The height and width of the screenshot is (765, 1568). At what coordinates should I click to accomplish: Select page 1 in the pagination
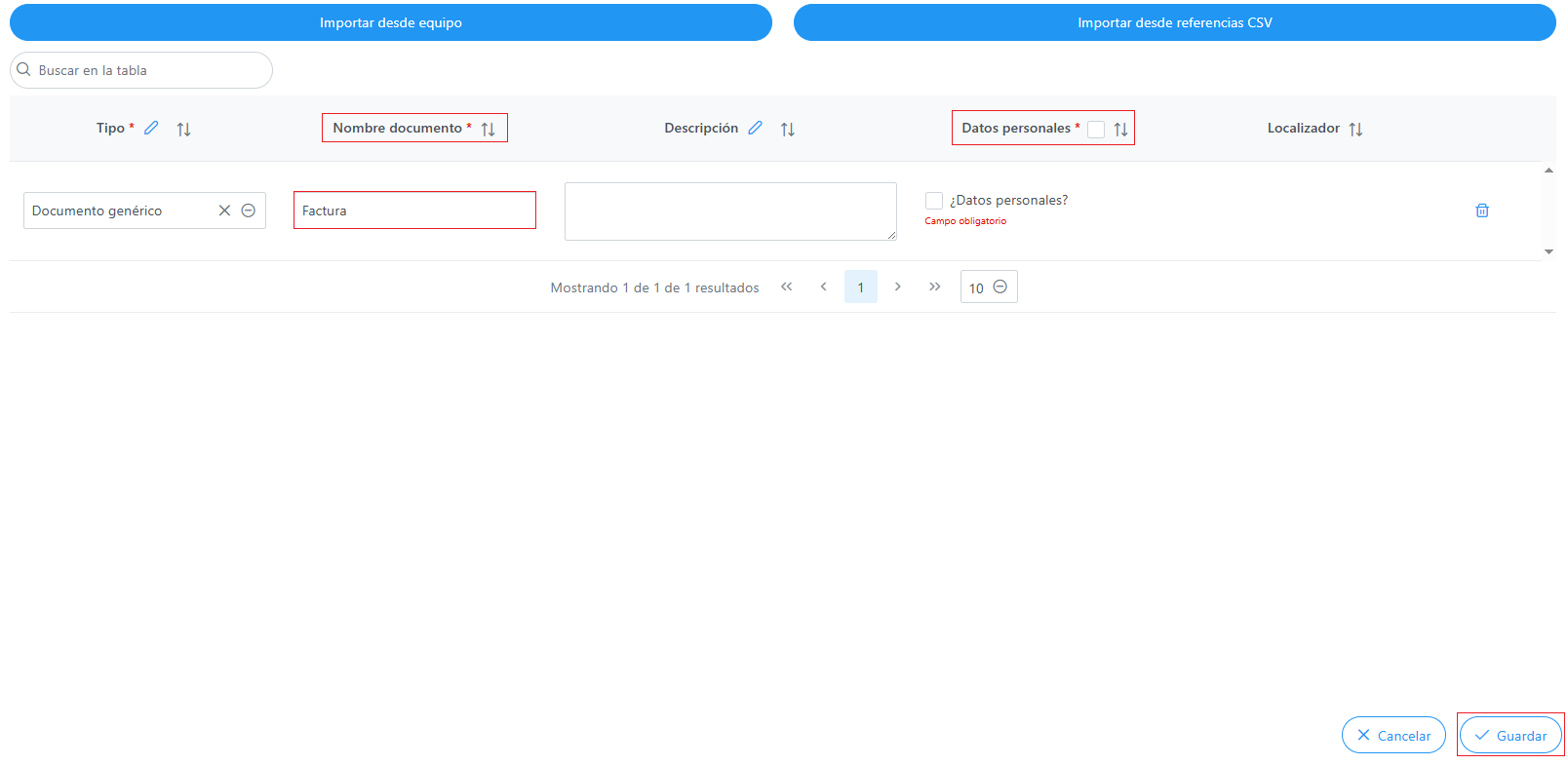861,287
